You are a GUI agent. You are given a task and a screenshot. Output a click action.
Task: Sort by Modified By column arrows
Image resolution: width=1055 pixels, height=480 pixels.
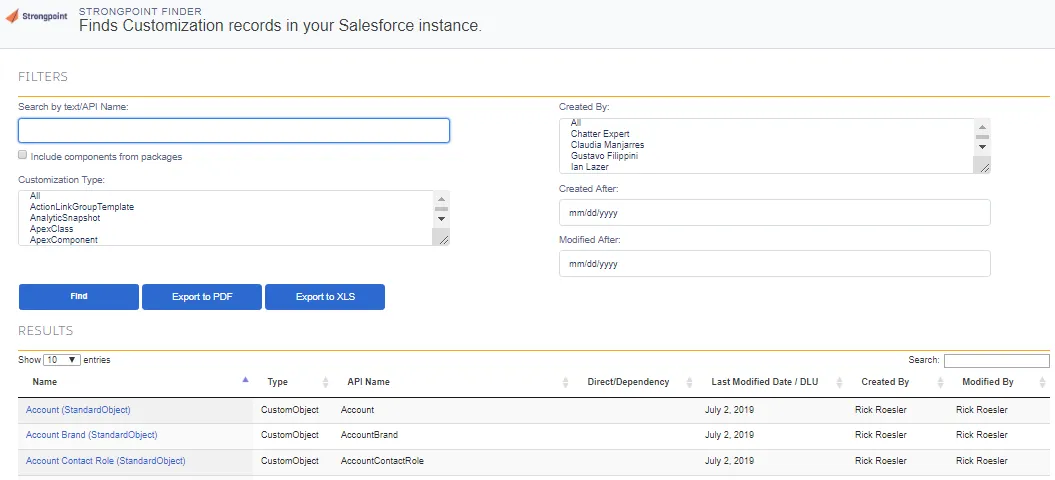(1042, 382)
